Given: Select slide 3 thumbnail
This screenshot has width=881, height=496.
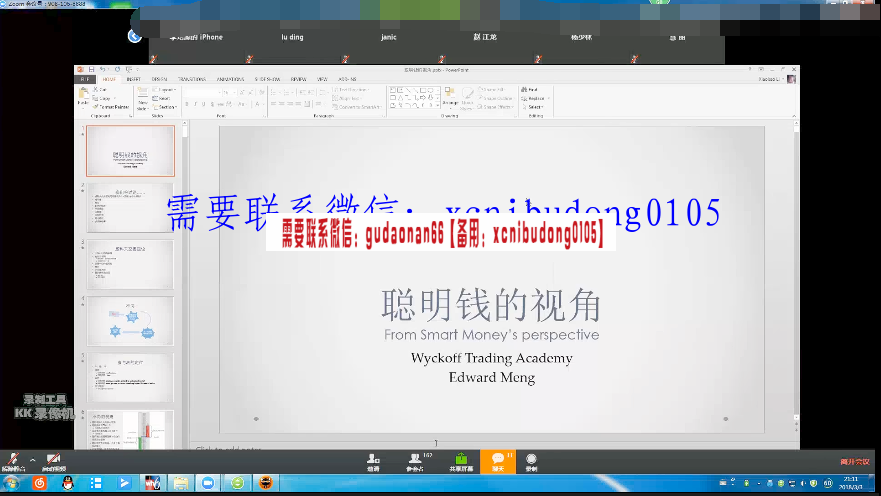Looking at the screenshot, I should click(130, 265).
